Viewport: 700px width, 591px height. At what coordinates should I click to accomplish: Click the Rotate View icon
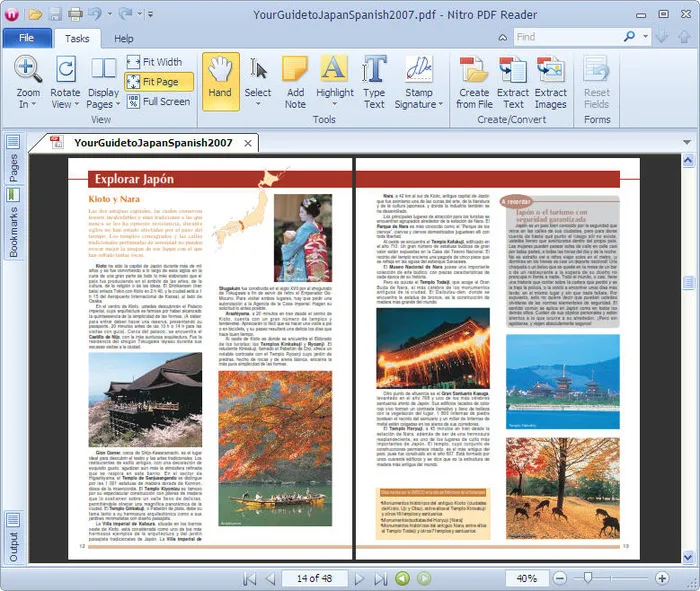[66, 69]
